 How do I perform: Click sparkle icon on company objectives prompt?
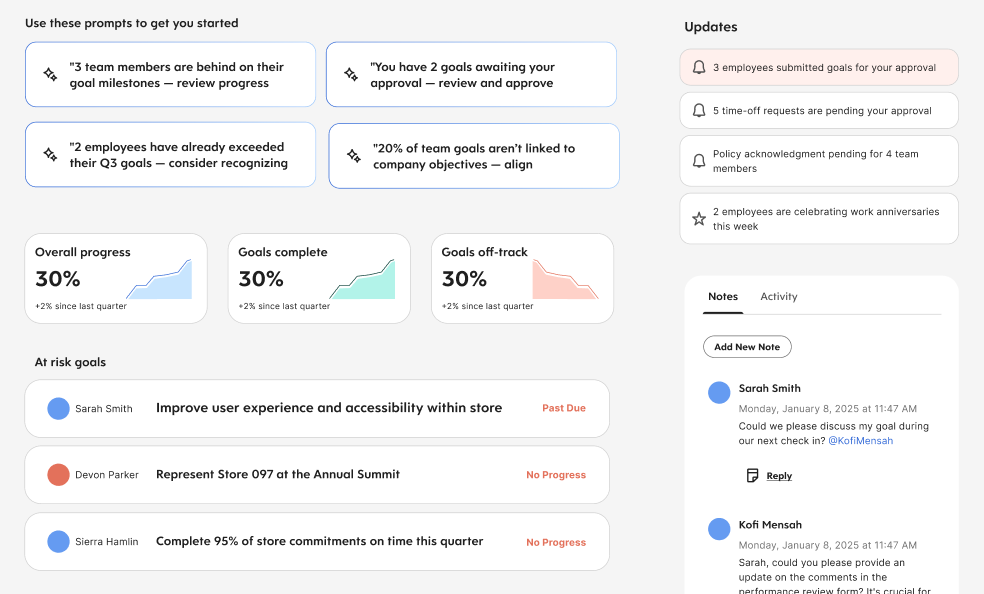[354, 156]
